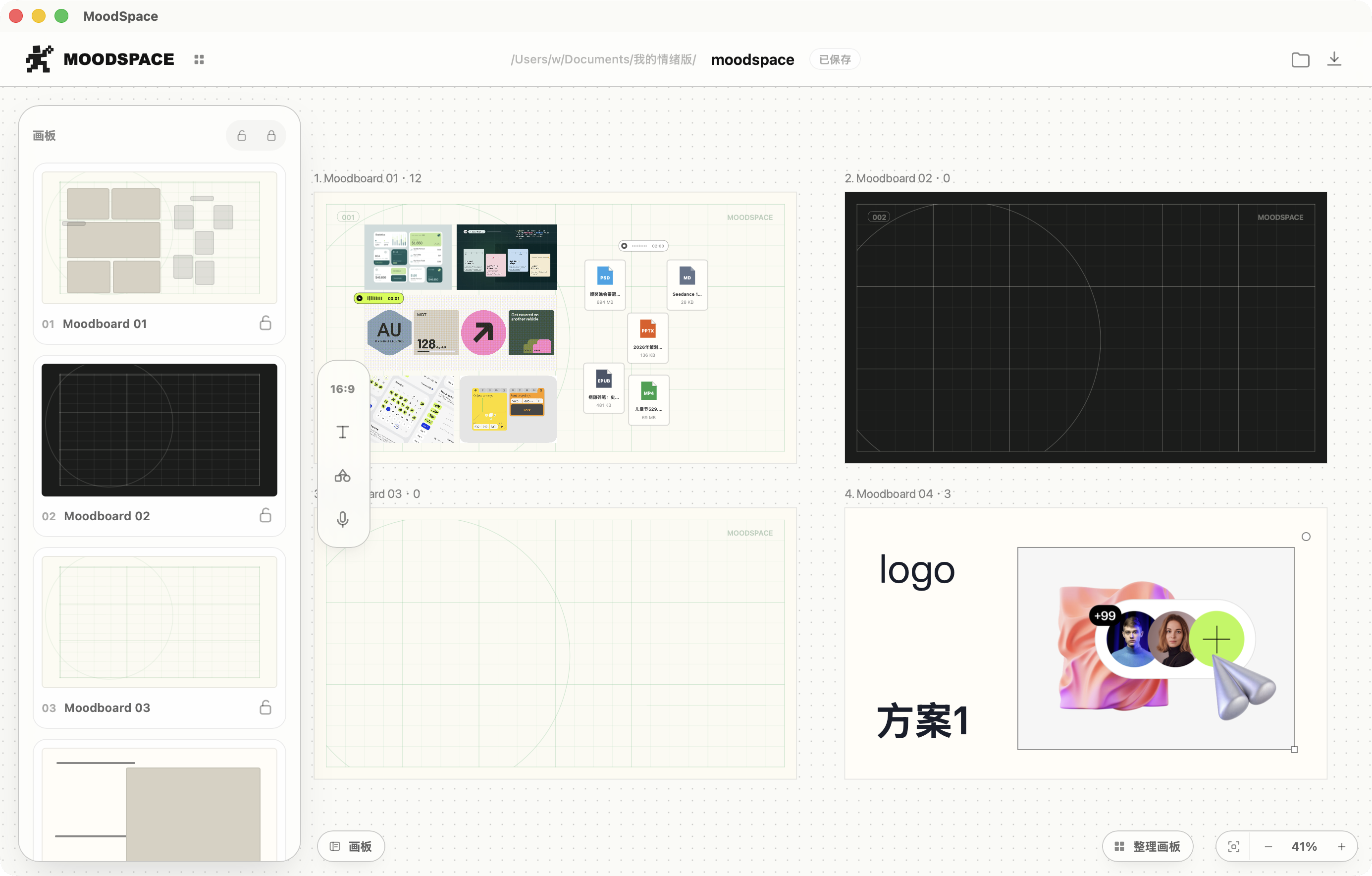
Task: Select the 'Get covered' dark green image
Action: (531, 332)
